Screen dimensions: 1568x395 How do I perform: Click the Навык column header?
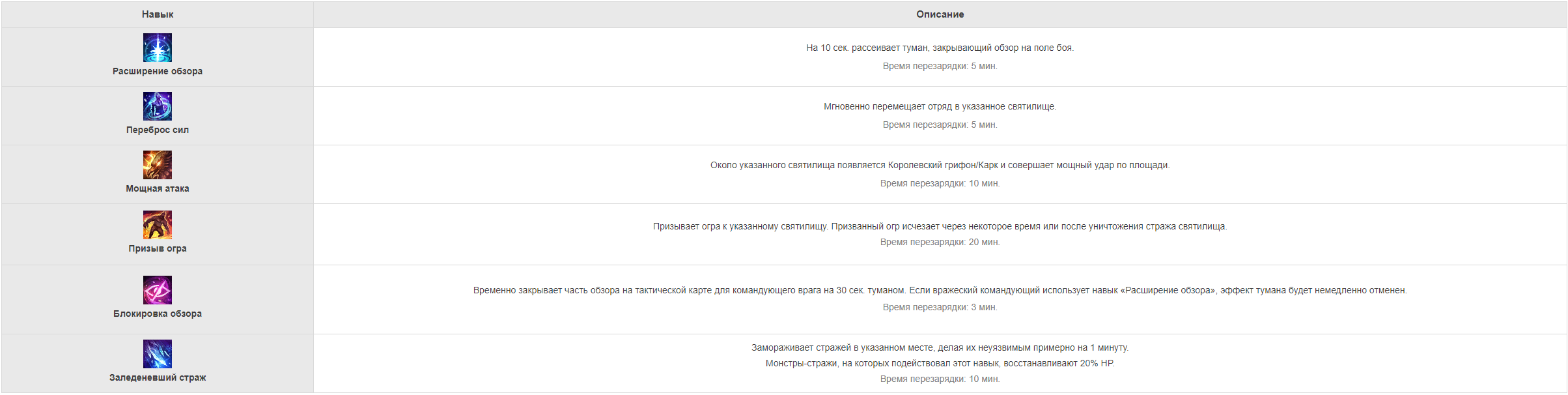[x=158, y=14]
